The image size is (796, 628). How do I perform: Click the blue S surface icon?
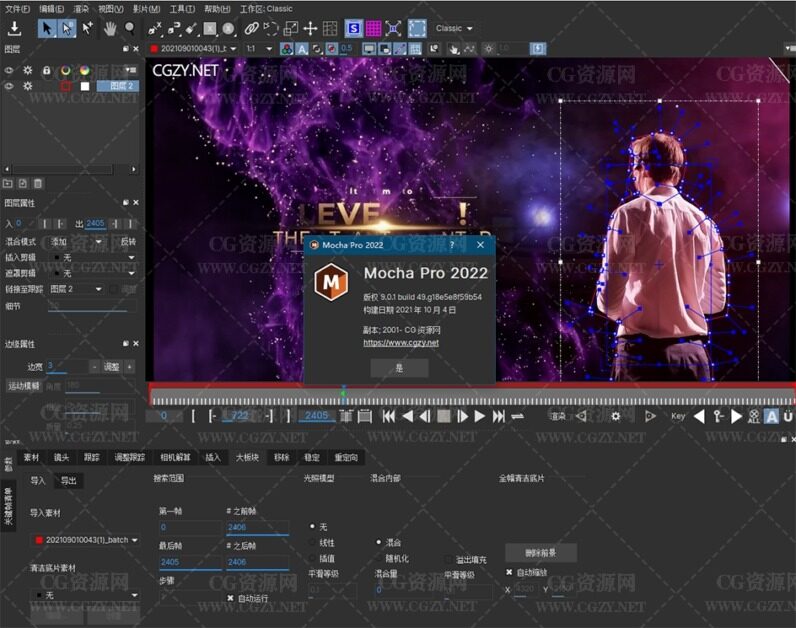pos(353,28)
